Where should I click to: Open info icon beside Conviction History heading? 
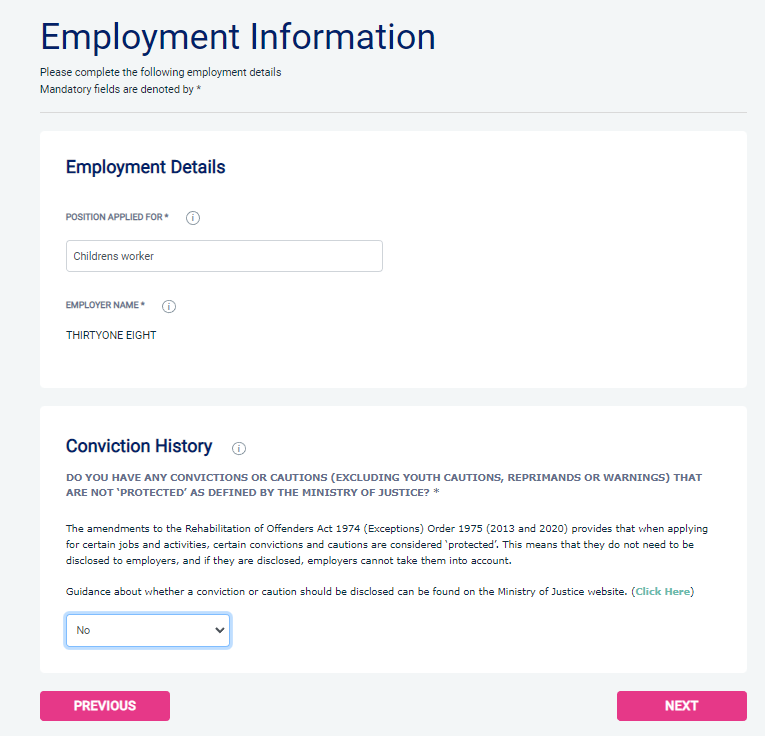click(x=239, y=448)
